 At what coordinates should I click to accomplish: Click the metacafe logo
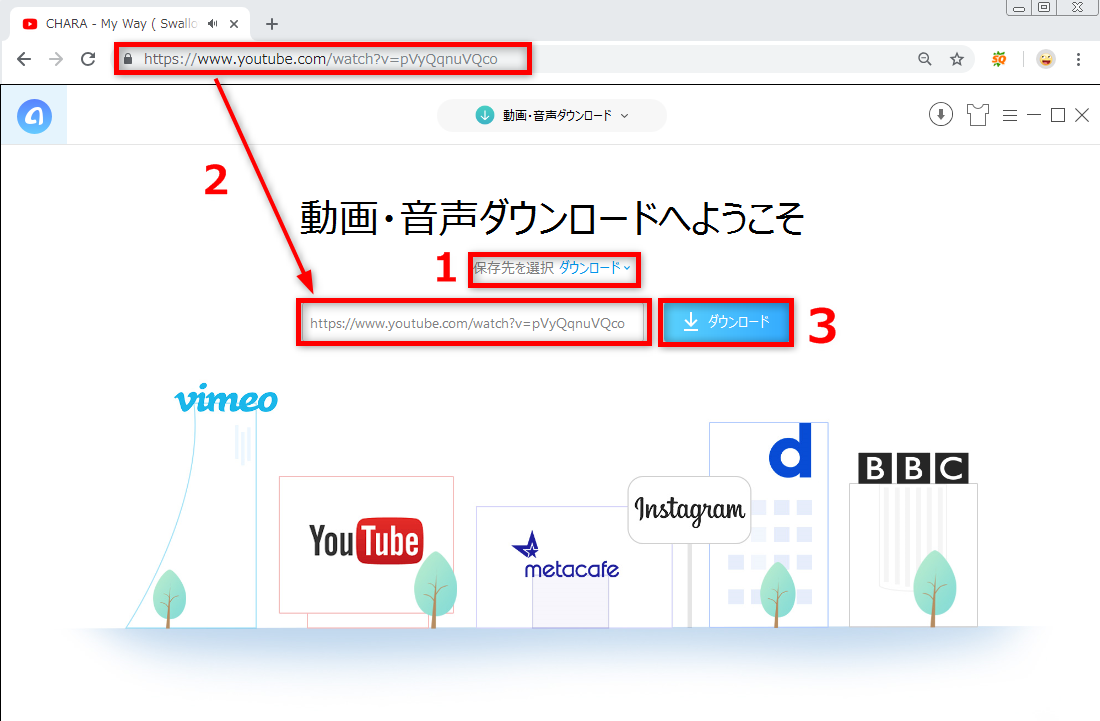[x=565, y=555]
